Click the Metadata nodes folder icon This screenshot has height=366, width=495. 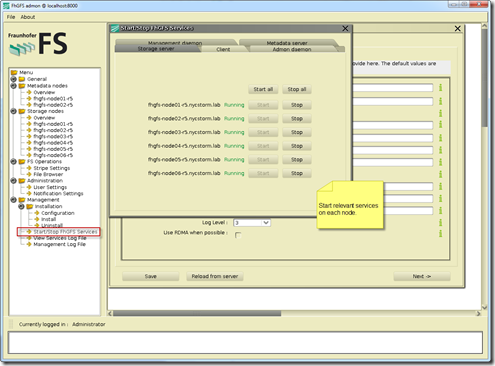click(x=22, y=86)
